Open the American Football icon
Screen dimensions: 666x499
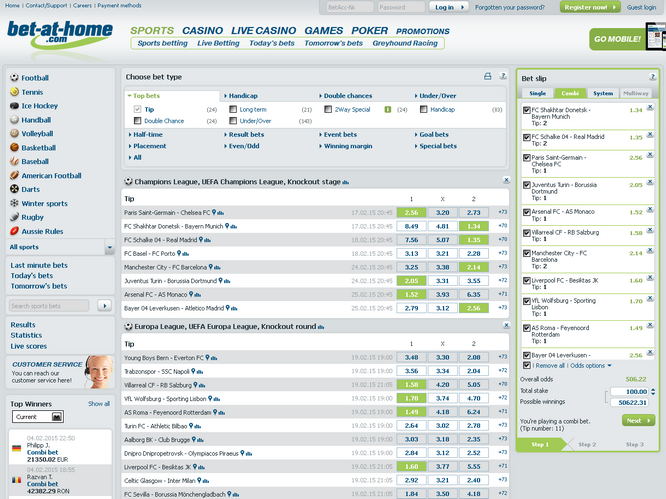click(x=14, y=175)
